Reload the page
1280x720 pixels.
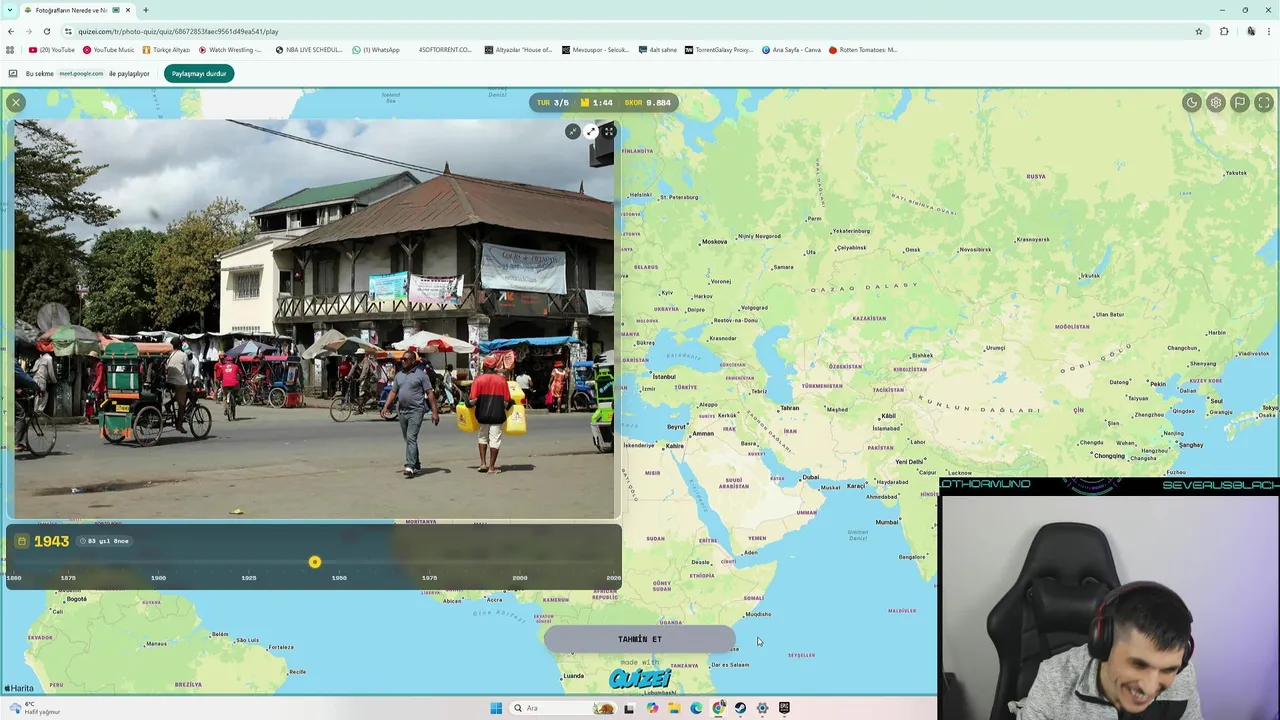46,31
